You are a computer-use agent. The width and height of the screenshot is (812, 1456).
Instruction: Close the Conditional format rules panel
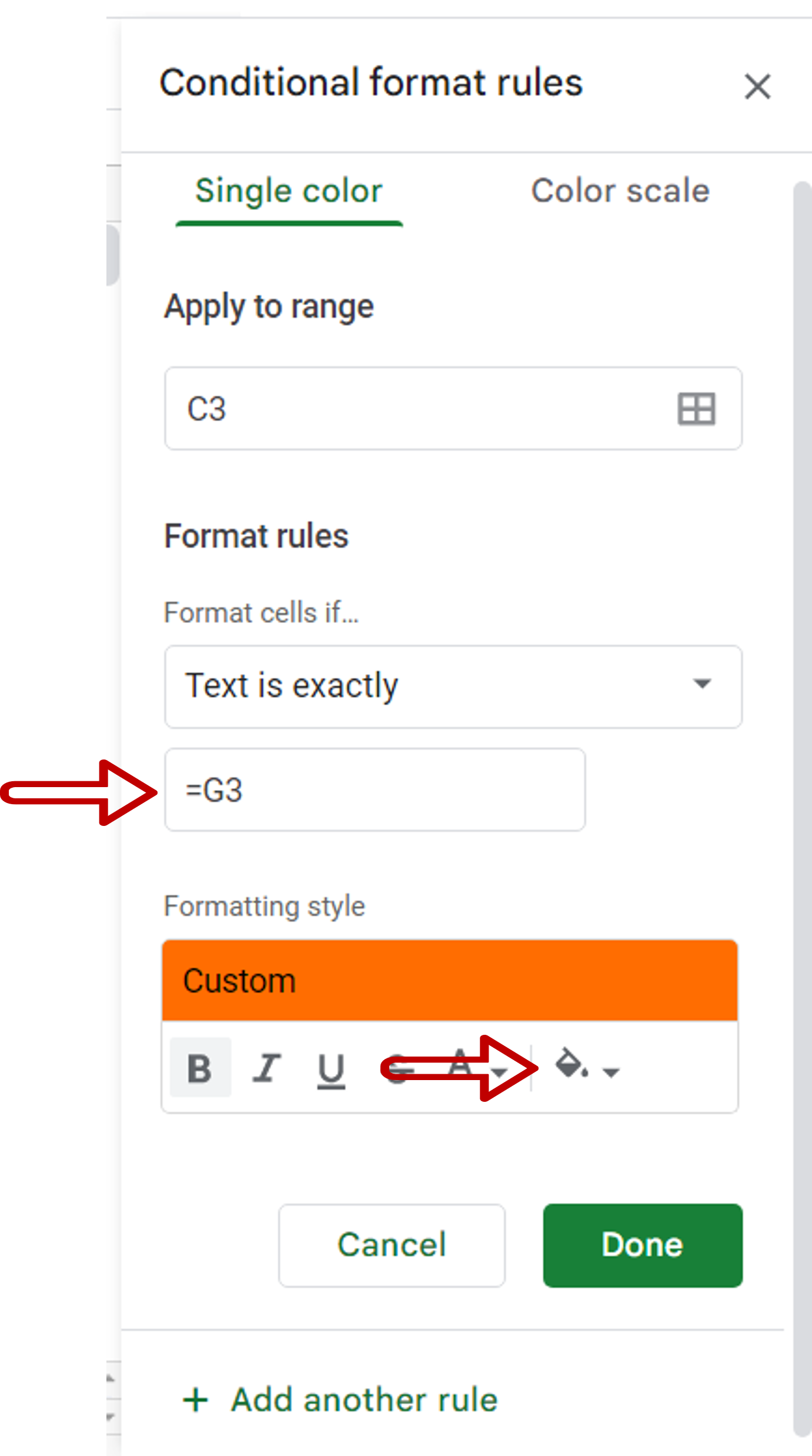coord(757,86)
